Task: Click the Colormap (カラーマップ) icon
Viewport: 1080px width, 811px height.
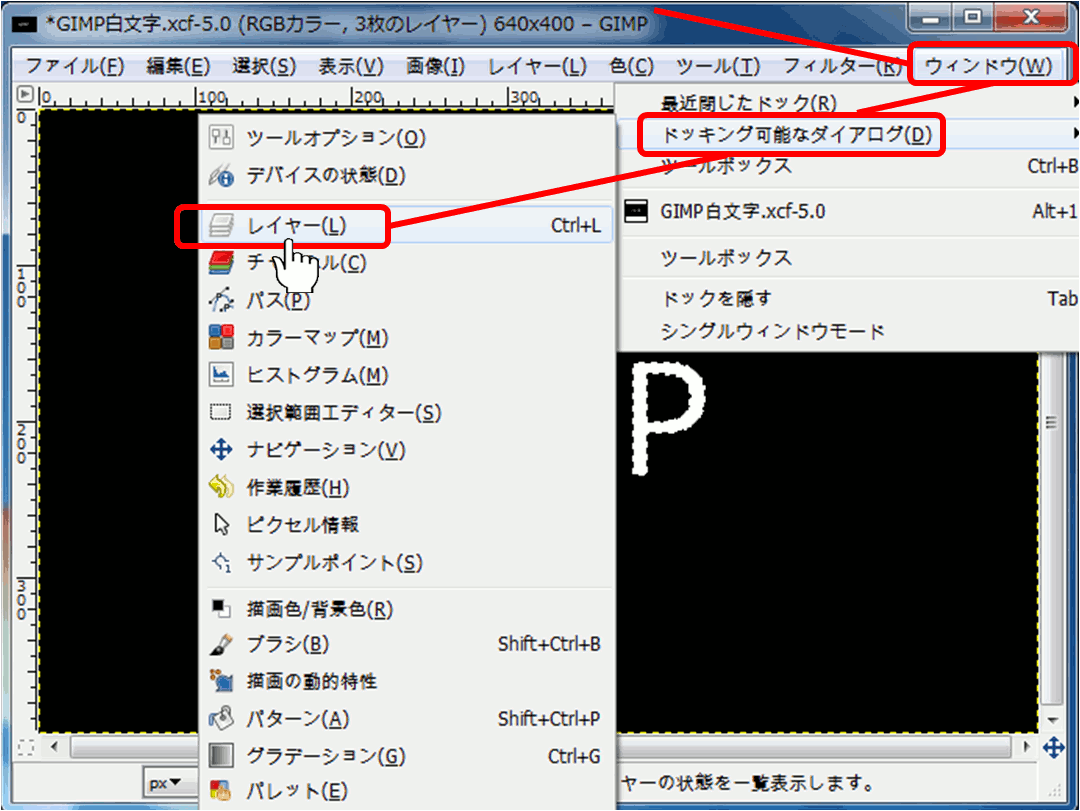Action: click(x=221, y=338)
